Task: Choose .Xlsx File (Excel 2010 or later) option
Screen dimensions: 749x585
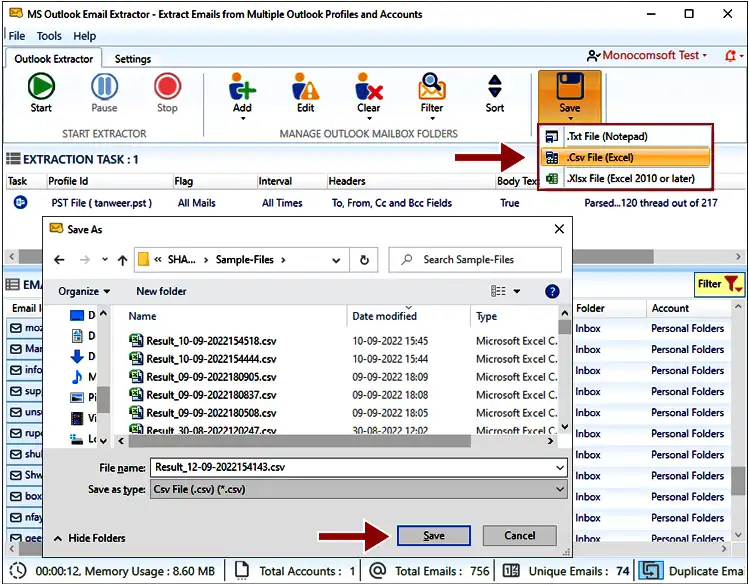Action: (x=625, y=179)
